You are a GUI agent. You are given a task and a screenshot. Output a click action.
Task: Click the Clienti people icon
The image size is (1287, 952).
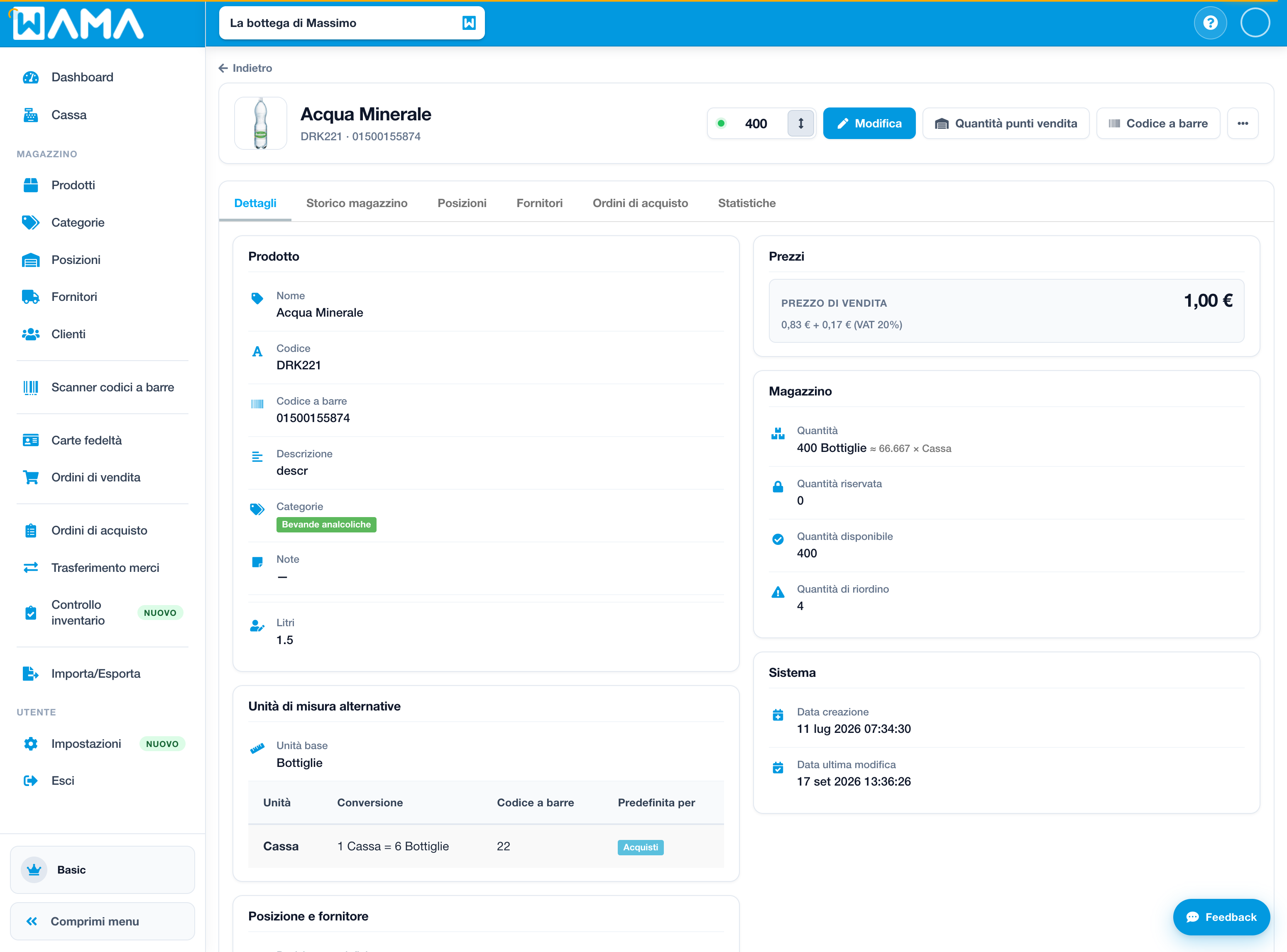click(31, 334)
